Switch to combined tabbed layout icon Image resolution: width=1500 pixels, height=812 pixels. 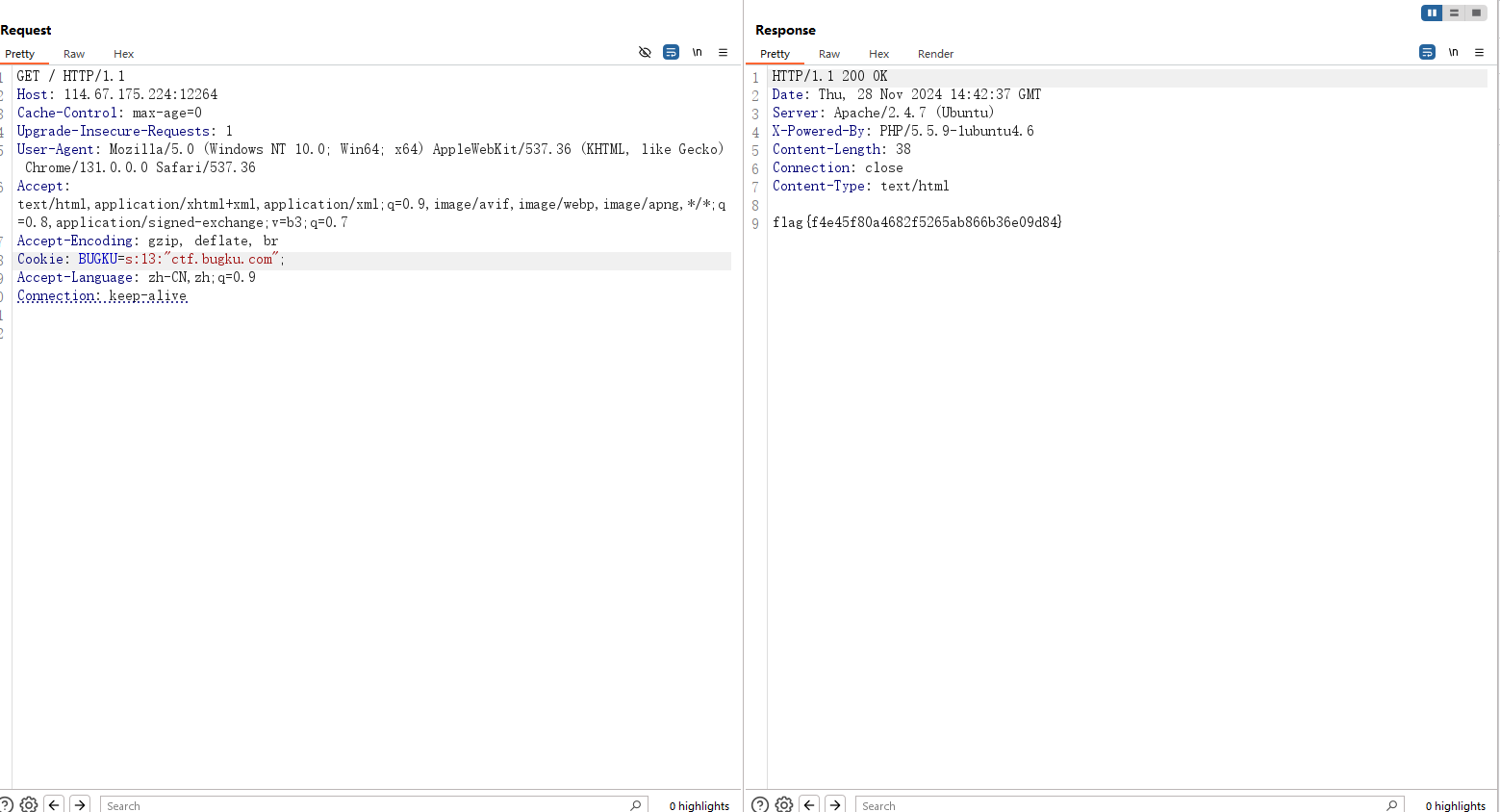pyautogui.click(x=1476, y=13)
